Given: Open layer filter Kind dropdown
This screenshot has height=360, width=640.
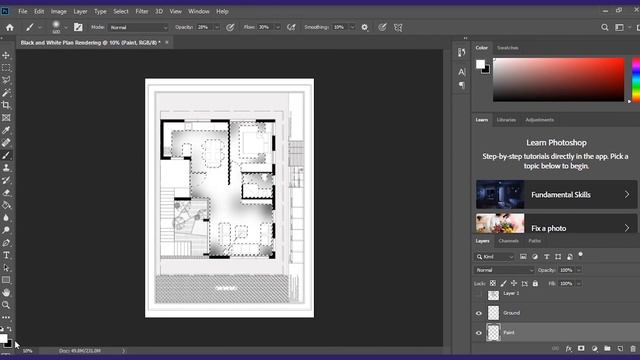Looking at the screenshot, I should (494, 257).
